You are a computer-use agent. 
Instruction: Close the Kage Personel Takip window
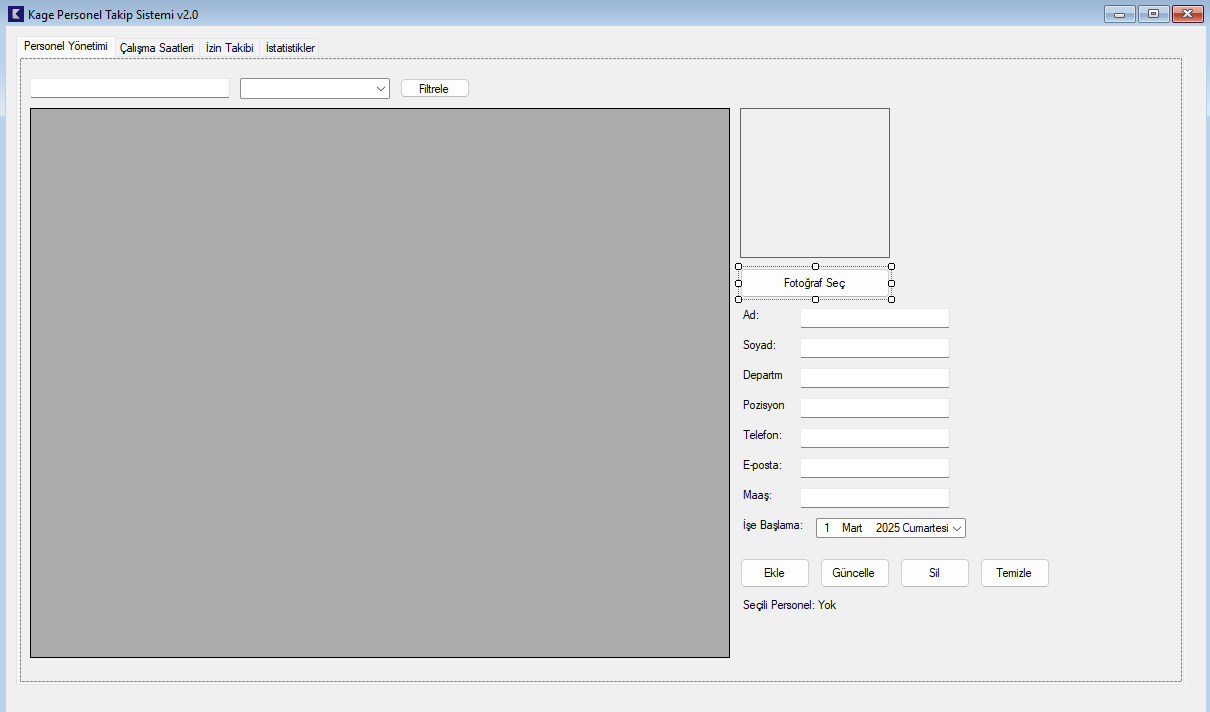coord(1187,14)
